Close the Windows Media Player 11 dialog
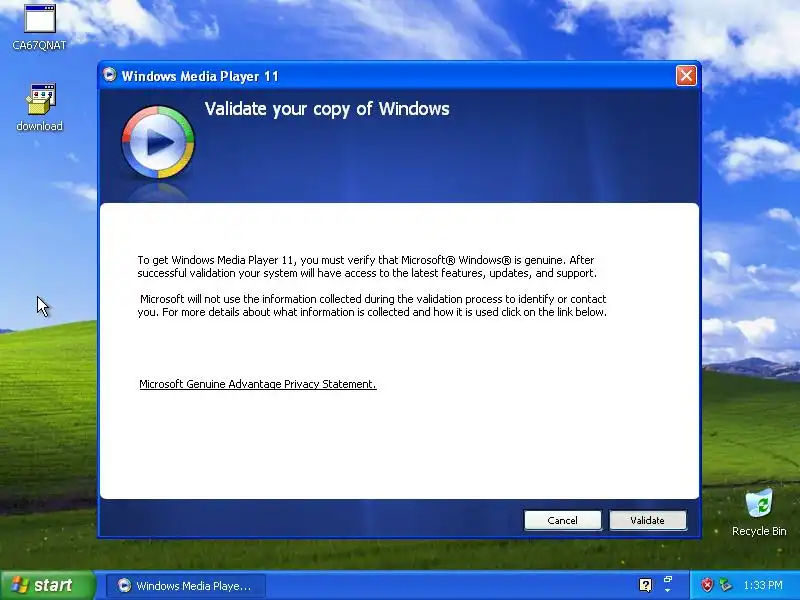This screenshot has height=600, width=800. (686, 76)
